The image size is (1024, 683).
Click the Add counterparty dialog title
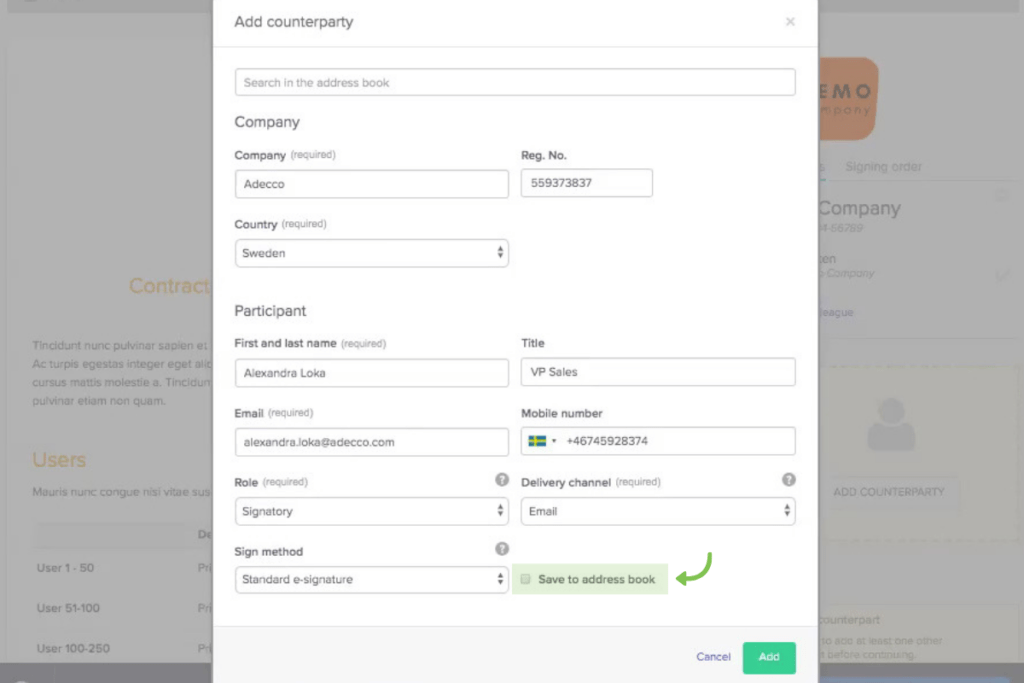293,22
